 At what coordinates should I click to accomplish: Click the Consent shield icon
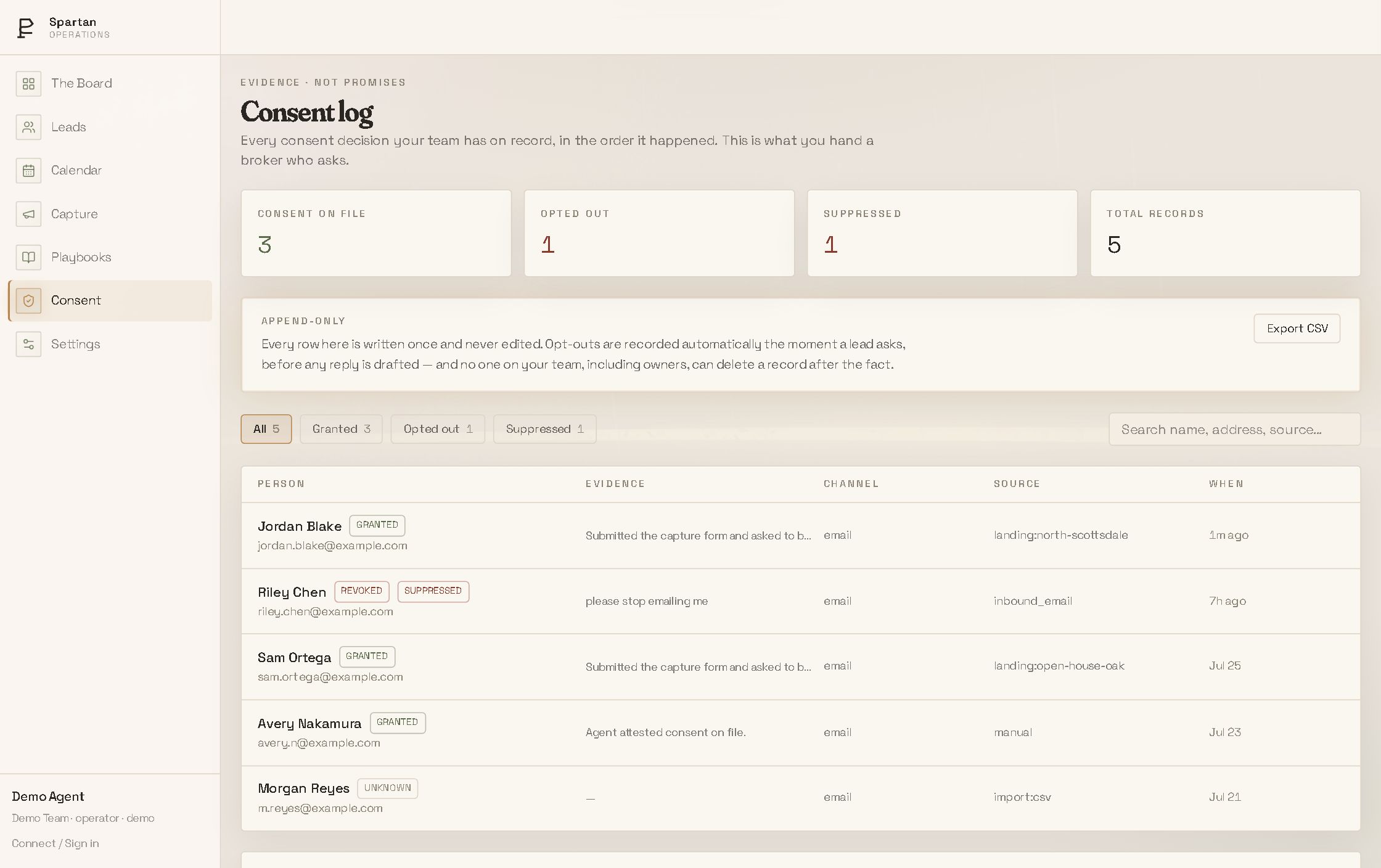point(28,301)
